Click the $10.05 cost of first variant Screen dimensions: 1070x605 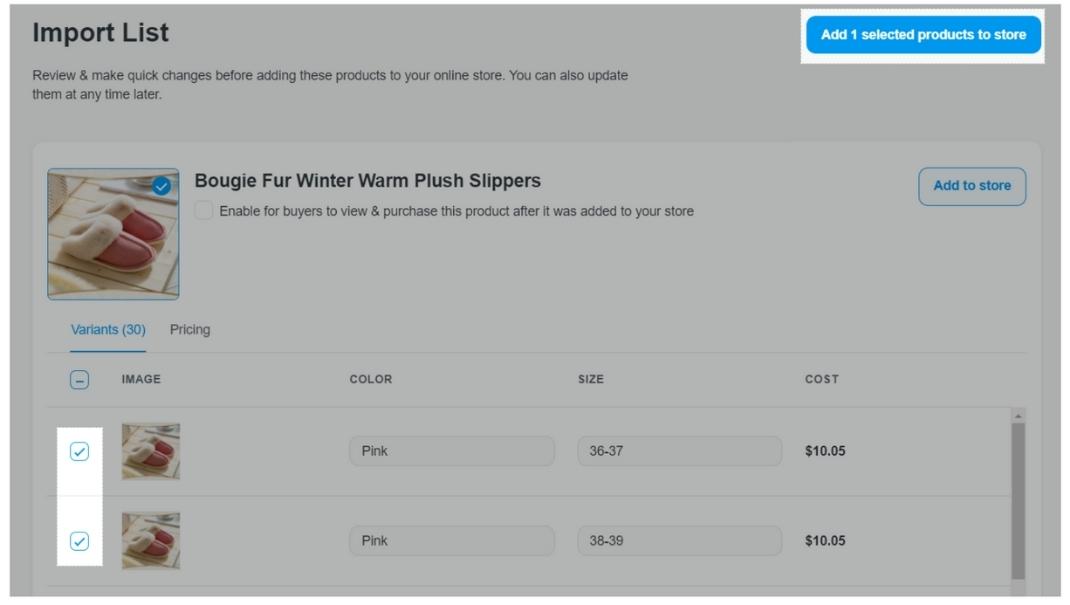tap(825, 451)
